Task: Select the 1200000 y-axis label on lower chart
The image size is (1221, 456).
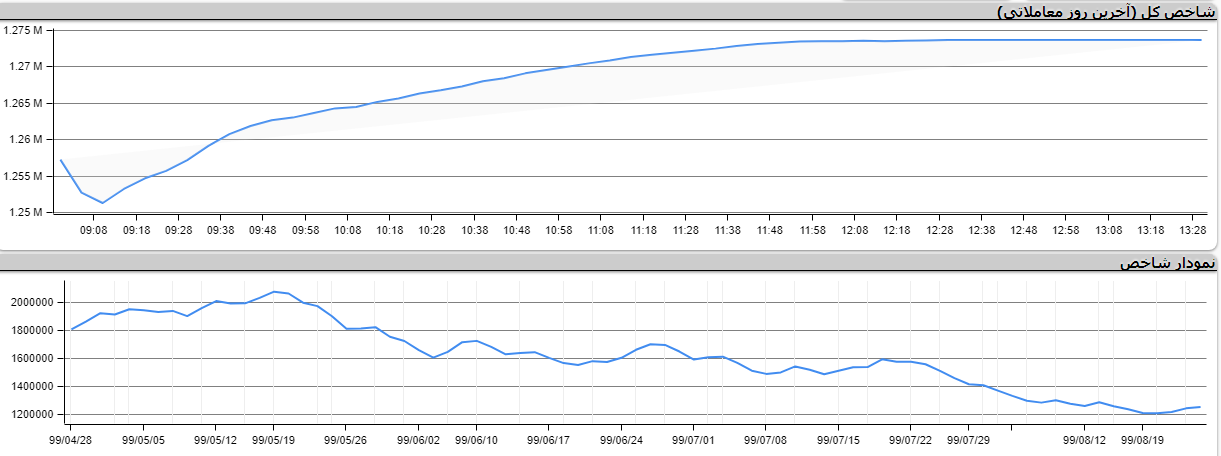Action: point(33,414)
